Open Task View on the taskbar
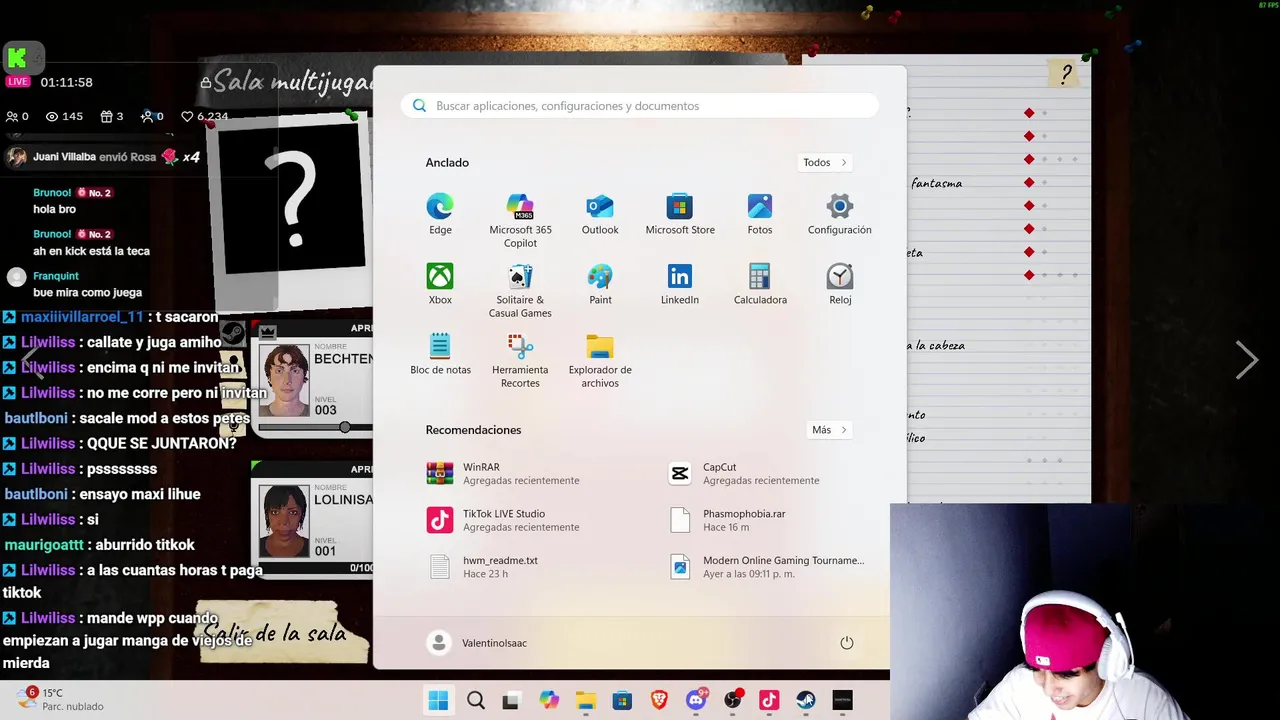1280x720 pixels. click(x=511, y=700)
